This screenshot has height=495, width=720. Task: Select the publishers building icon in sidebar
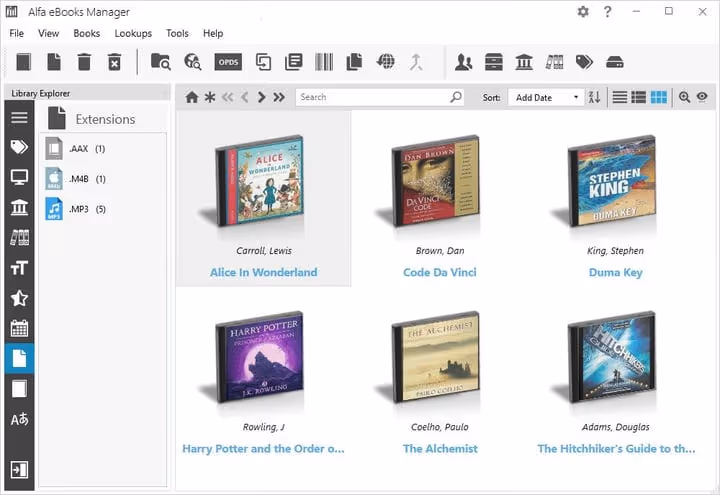click(x=19, y=208)
